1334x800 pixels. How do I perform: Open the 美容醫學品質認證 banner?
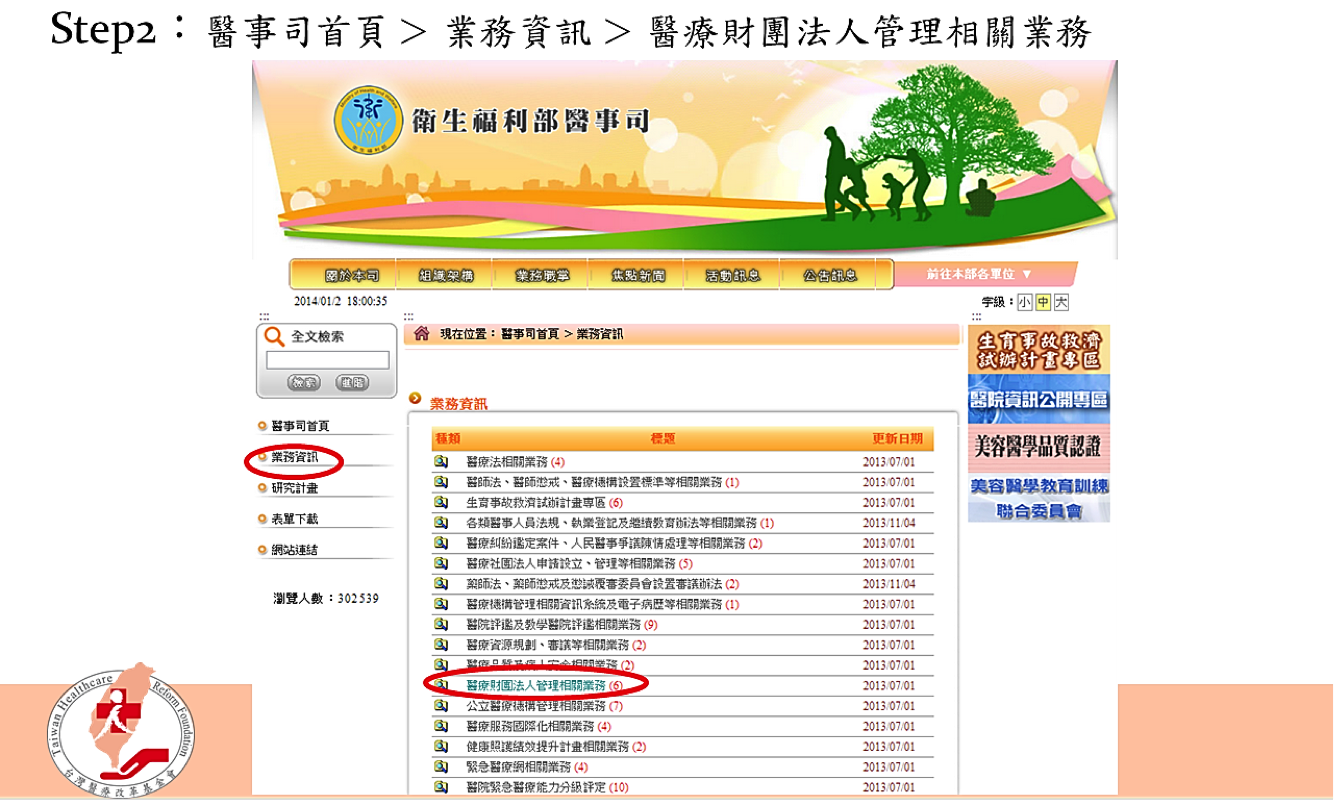(1039, 448)
